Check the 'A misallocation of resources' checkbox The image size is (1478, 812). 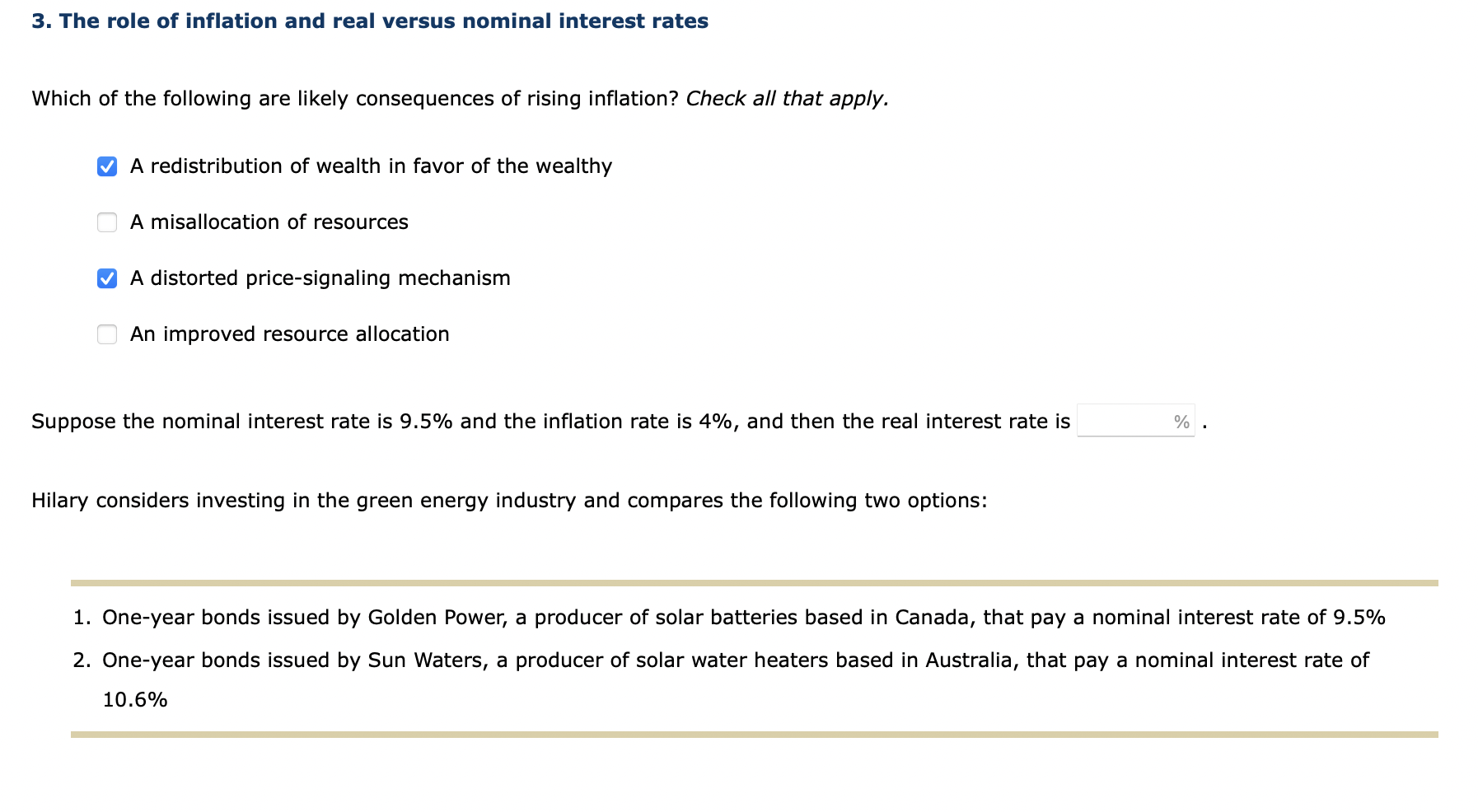coord(106,222)
